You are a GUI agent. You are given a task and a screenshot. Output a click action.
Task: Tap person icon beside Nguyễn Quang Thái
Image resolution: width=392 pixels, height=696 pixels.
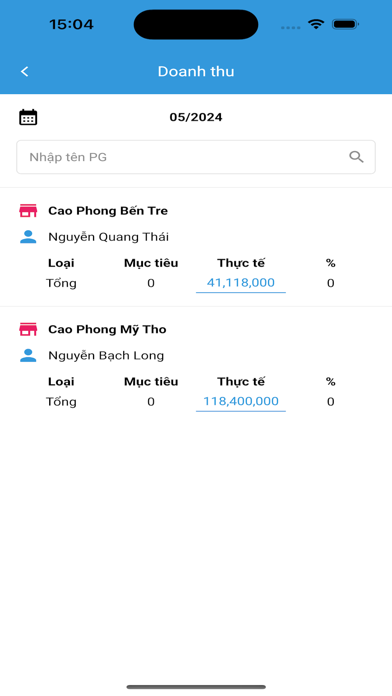[x=28, y=237]
